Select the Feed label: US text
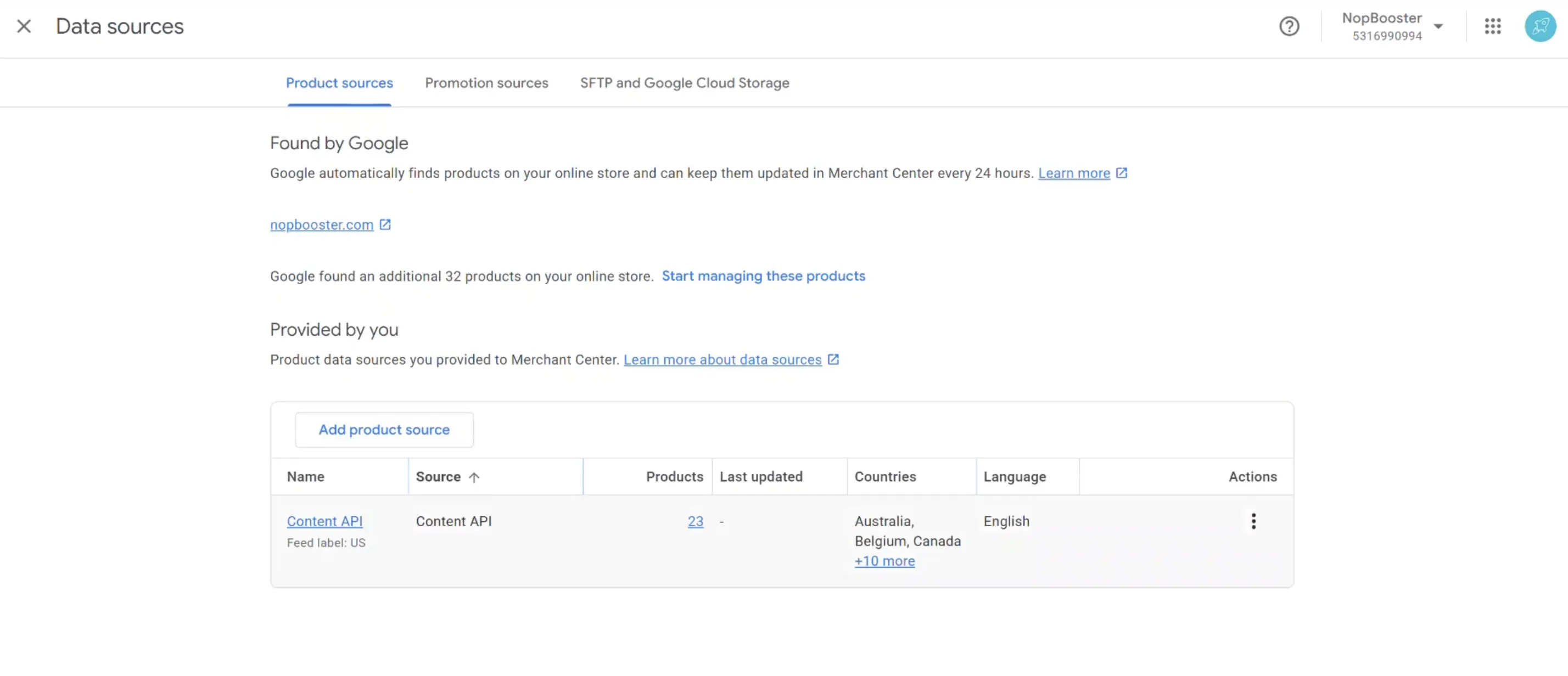The width and height of the screenshot is (1568, 676). 326,543
